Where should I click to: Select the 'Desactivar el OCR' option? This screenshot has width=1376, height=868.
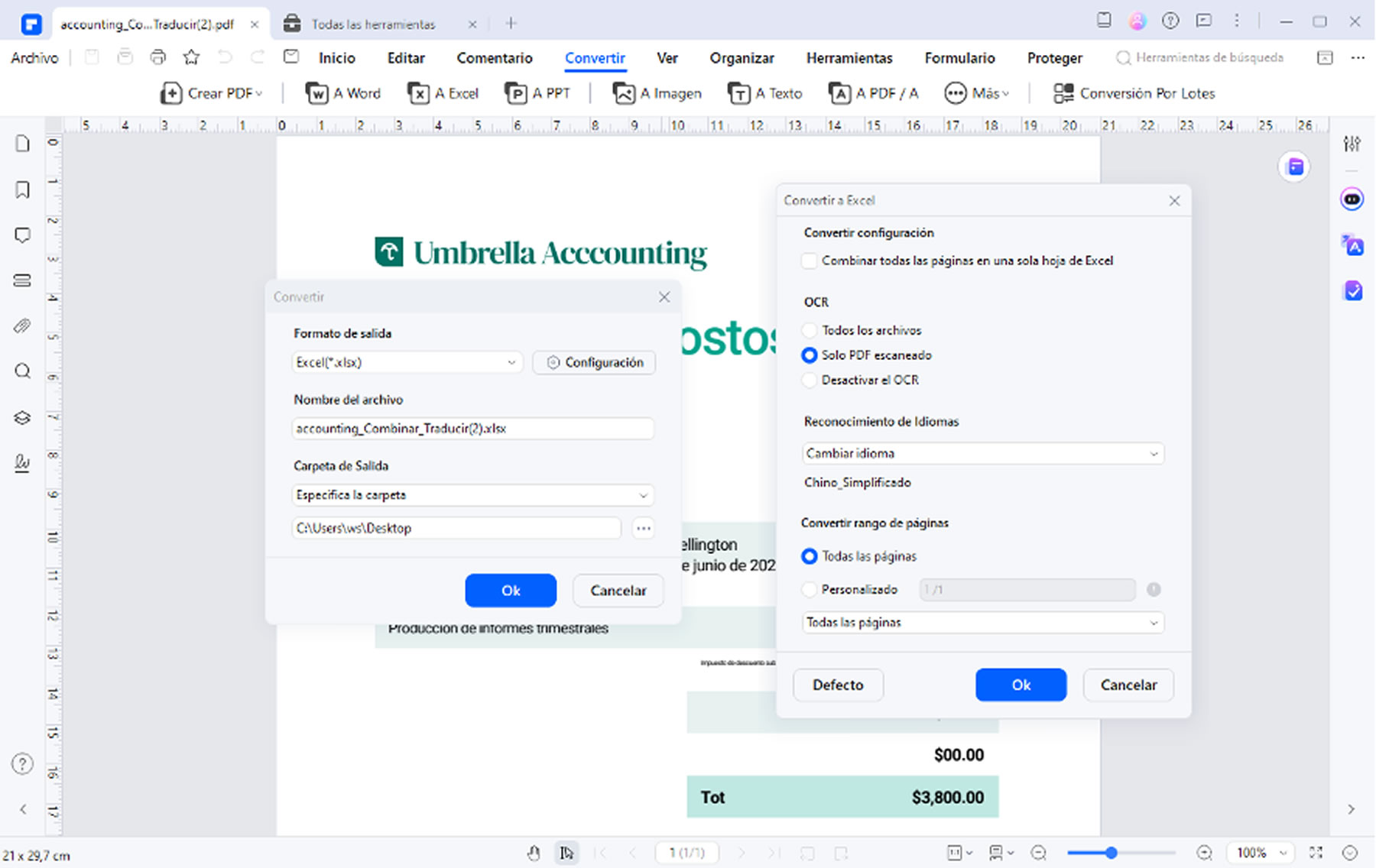pyautogui.click(x=810, y=380)
